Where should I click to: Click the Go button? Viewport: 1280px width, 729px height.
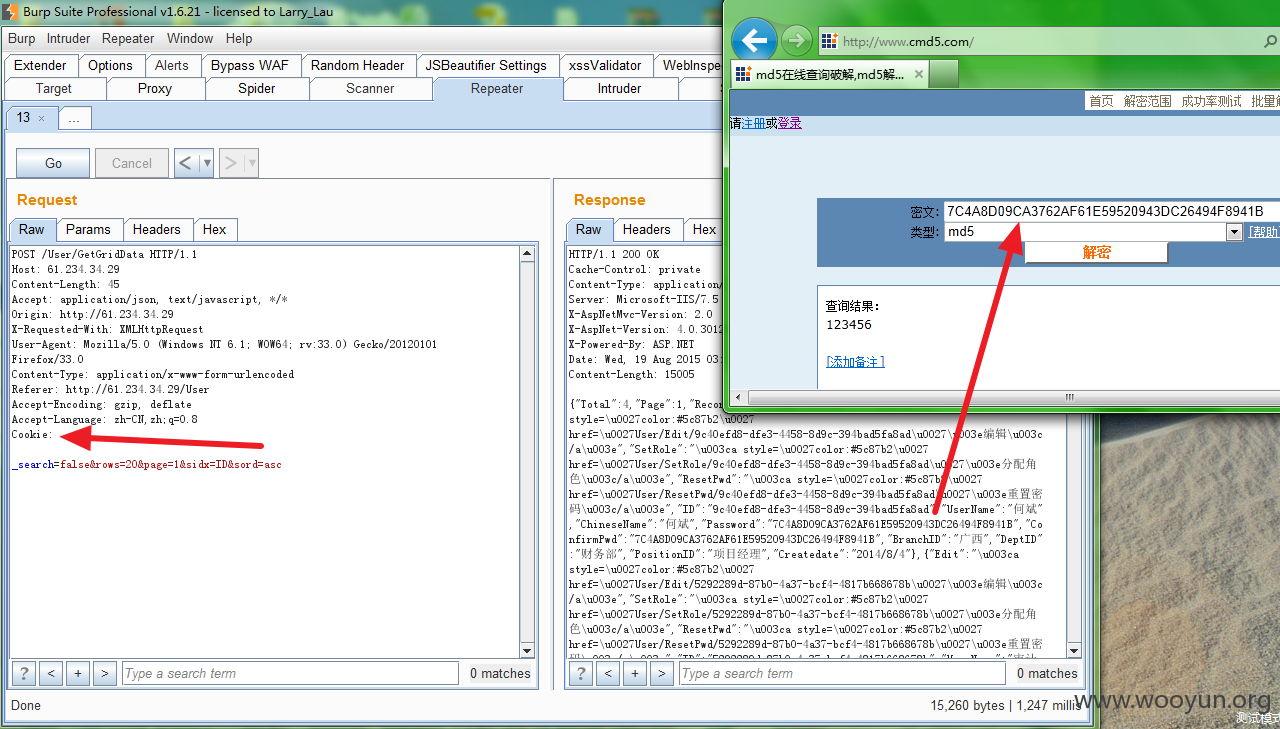[x=53, y=163]
